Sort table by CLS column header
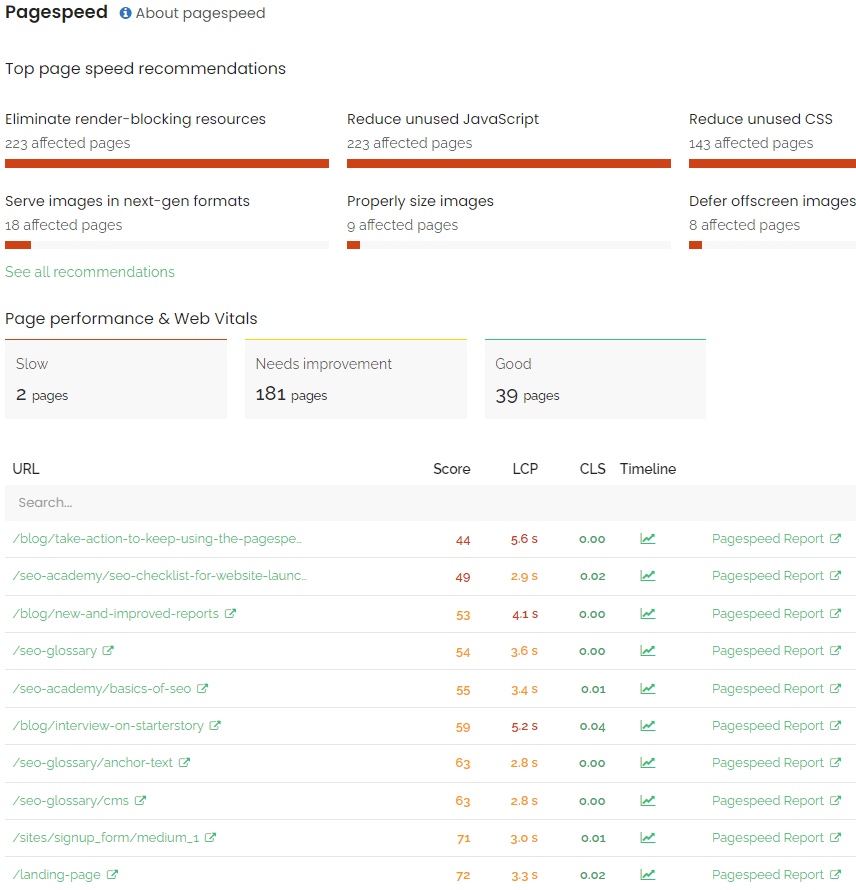Image resolution: width=856 pixels, height=890 pixels. click(593, 469)
